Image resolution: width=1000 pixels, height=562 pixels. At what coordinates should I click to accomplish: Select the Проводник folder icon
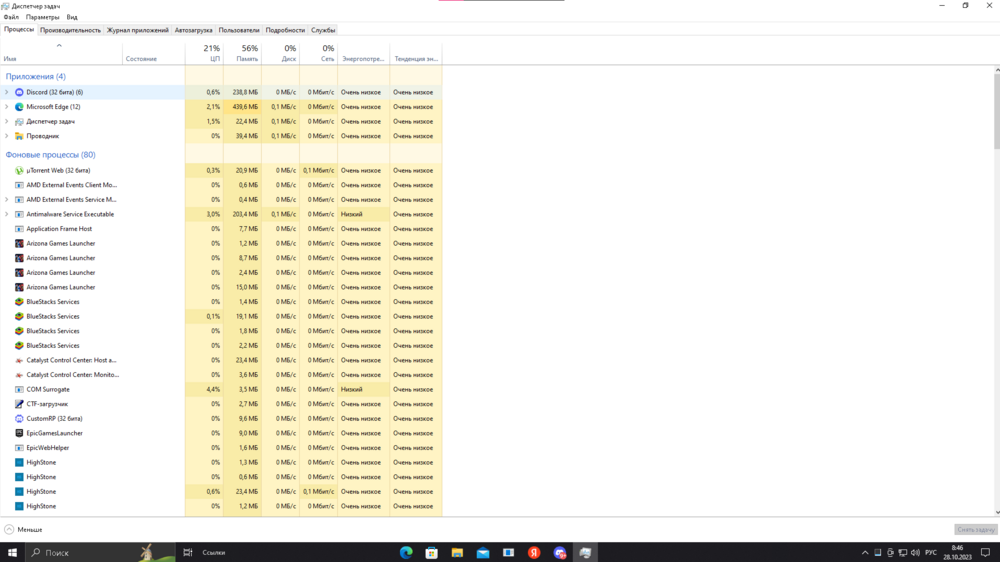19,137
